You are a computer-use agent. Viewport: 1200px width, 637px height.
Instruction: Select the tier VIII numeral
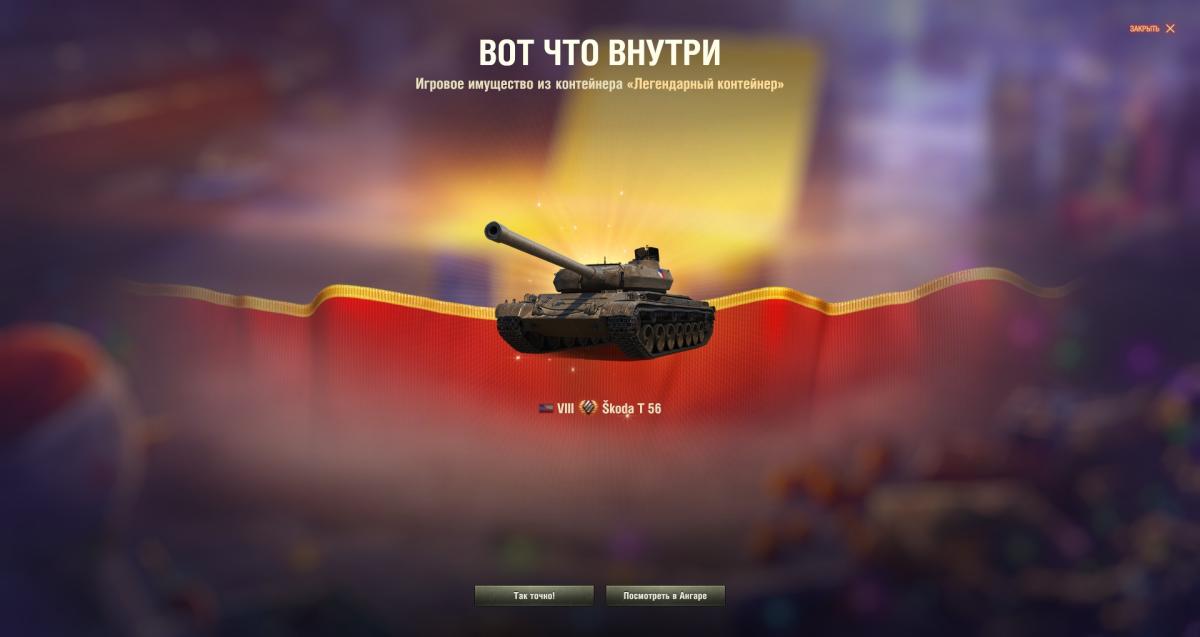[565, 408]
